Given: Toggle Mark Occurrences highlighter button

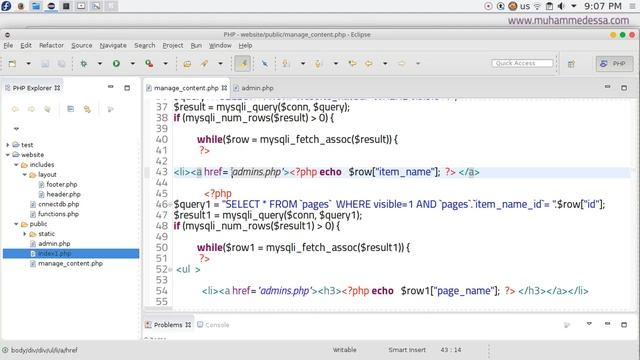Looking at the screenshot, I should [x=242, y=64].
